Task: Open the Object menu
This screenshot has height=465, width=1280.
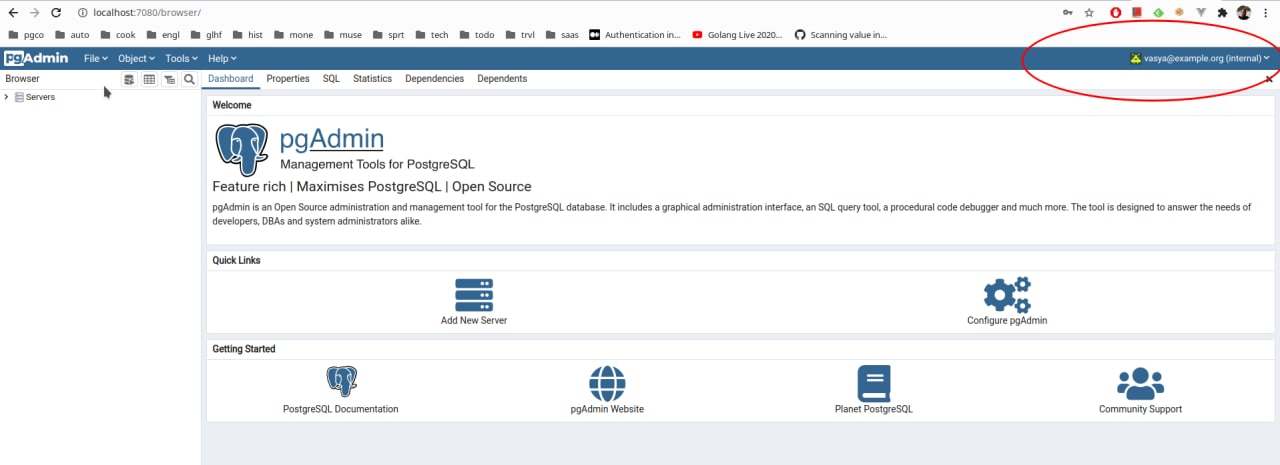Action: (x=136, y=59)
